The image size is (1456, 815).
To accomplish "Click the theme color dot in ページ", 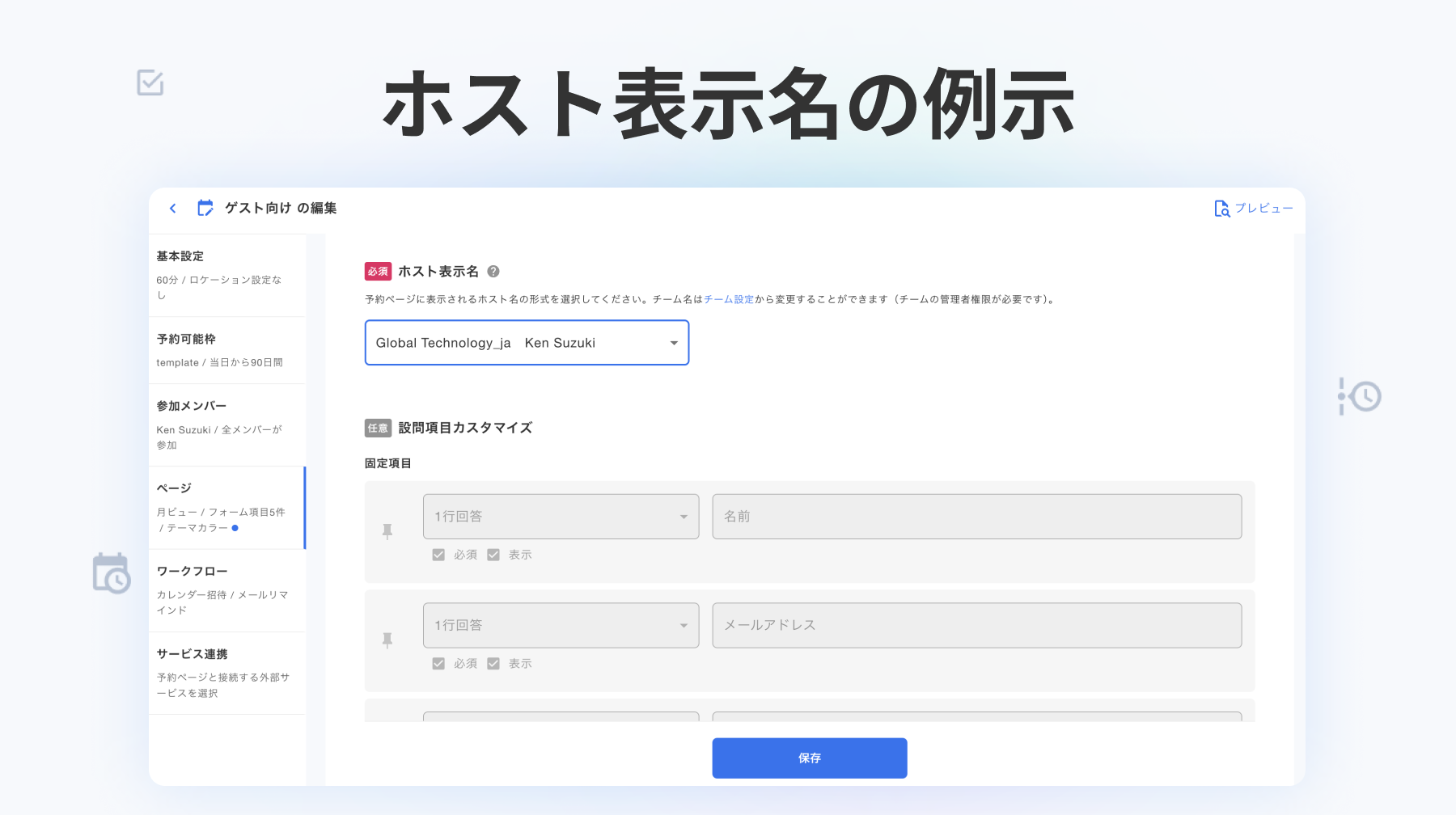I will [x=235, y=528].
